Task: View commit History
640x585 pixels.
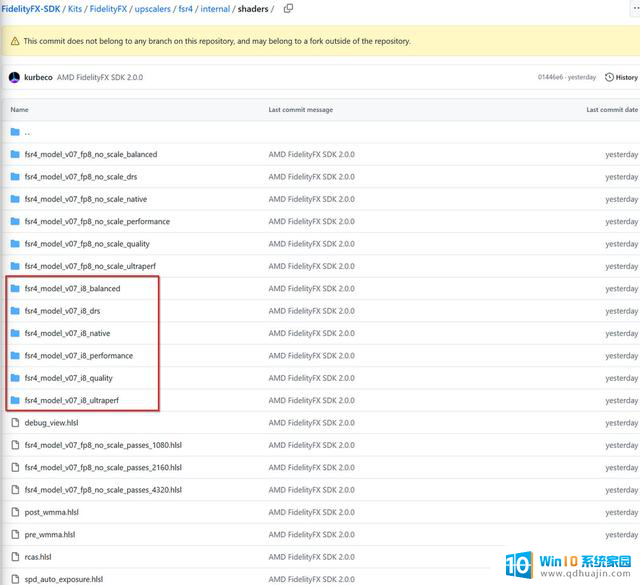Action: 621,77
